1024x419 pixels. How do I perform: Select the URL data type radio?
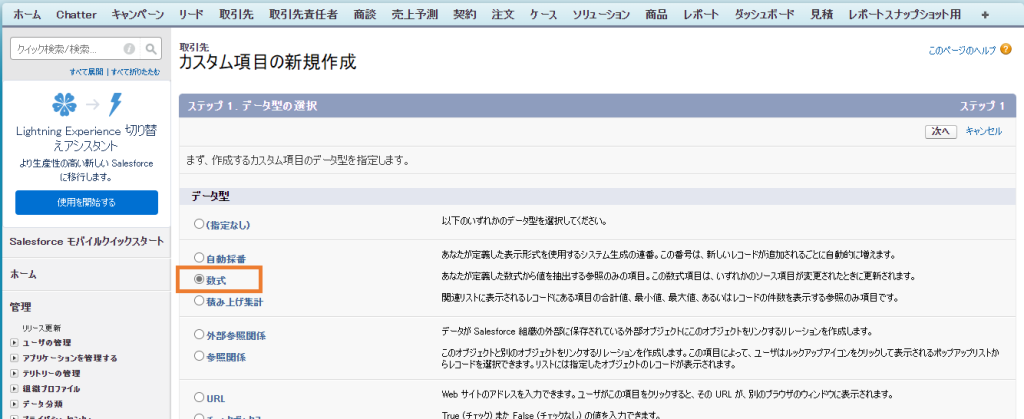pos(199,397)
